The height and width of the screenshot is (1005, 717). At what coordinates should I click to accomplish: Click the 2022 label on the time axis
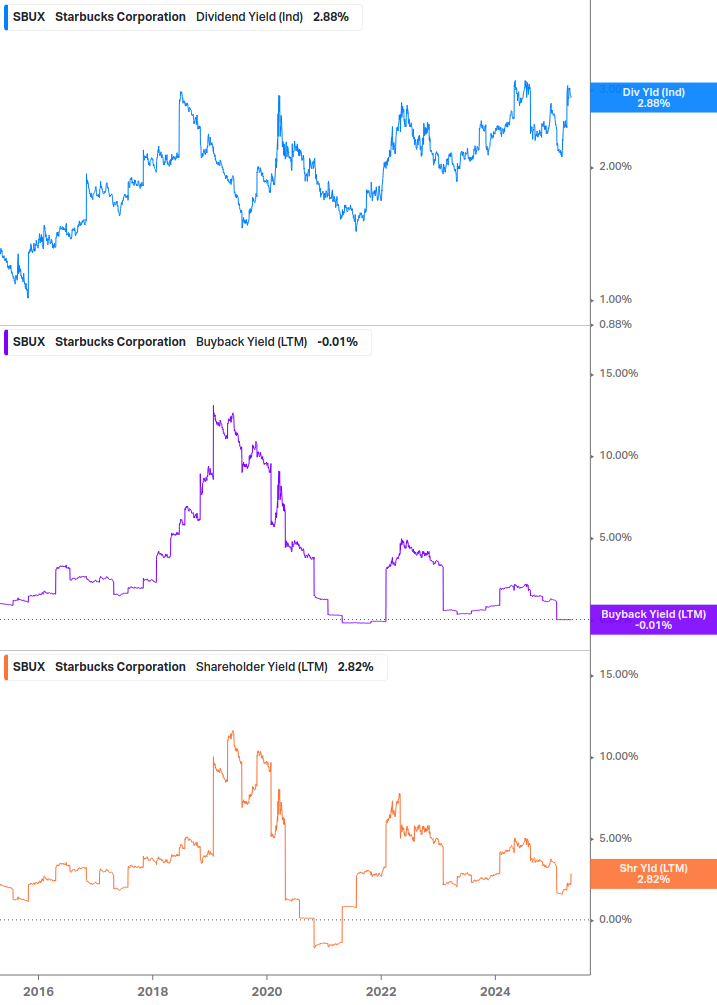tap(381, 992)
